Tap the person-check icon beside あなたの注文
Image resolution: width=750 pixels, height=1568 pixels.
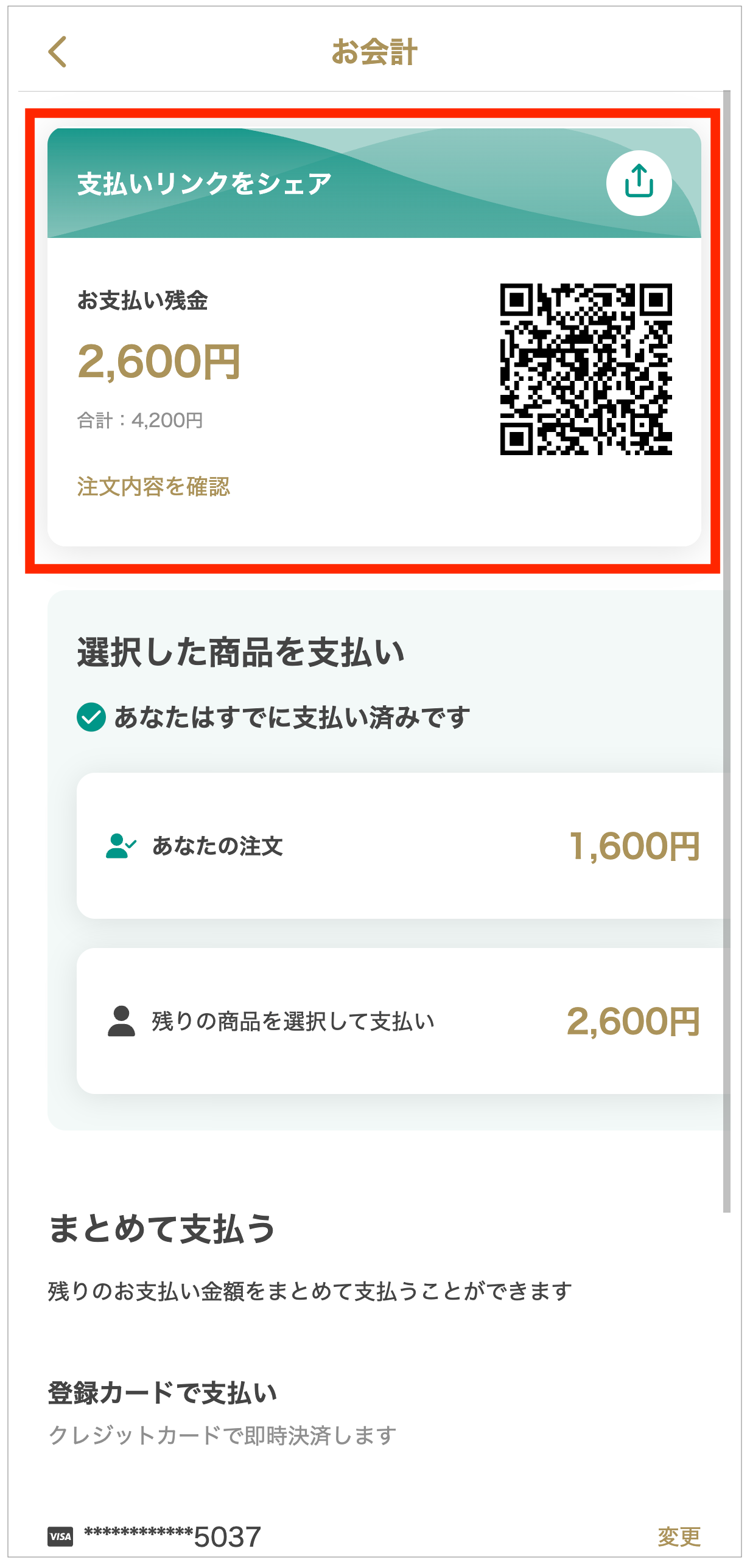point(121,846)
